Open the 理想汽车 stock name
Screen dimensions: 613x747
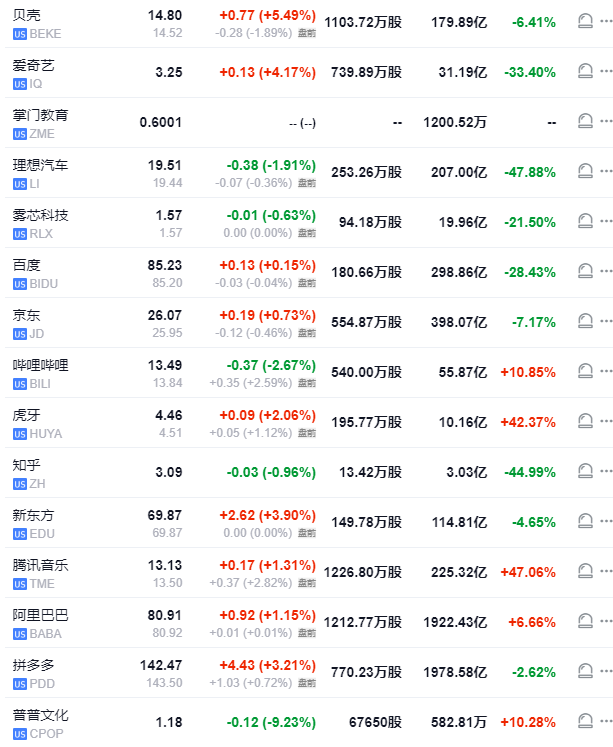pyautogui.click(x=40, y=165)
